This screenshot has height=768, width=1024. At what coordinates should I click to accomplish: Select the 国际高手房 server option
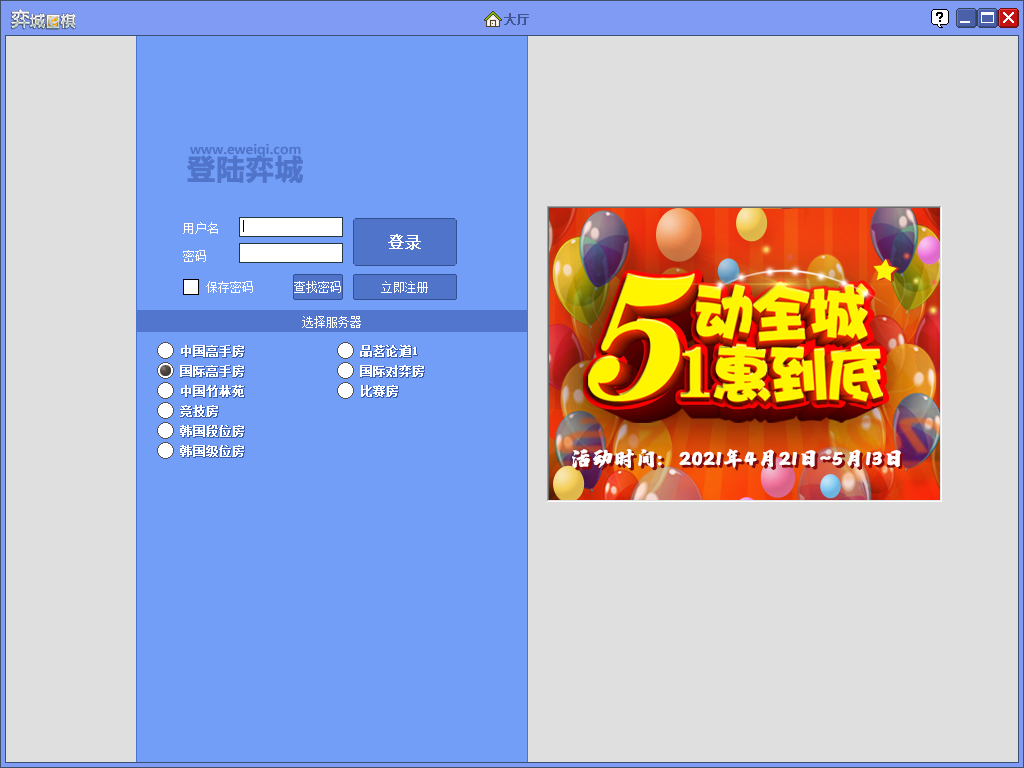click(166, 371)
